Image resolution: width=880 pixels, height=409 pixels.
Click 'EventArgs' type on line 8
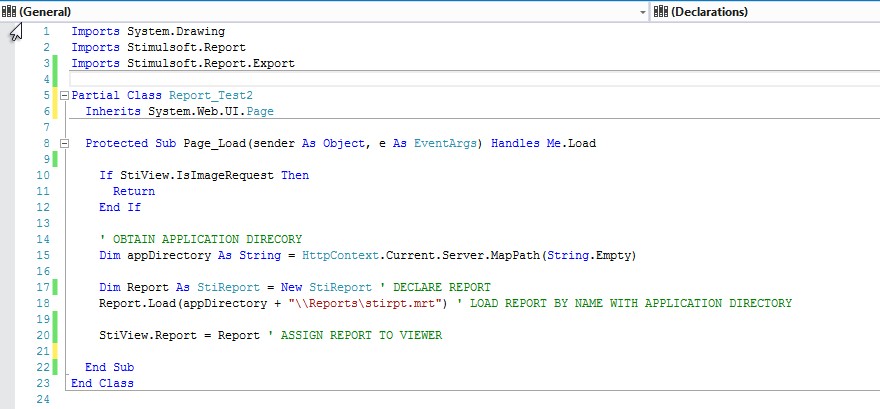pos(445,144)
